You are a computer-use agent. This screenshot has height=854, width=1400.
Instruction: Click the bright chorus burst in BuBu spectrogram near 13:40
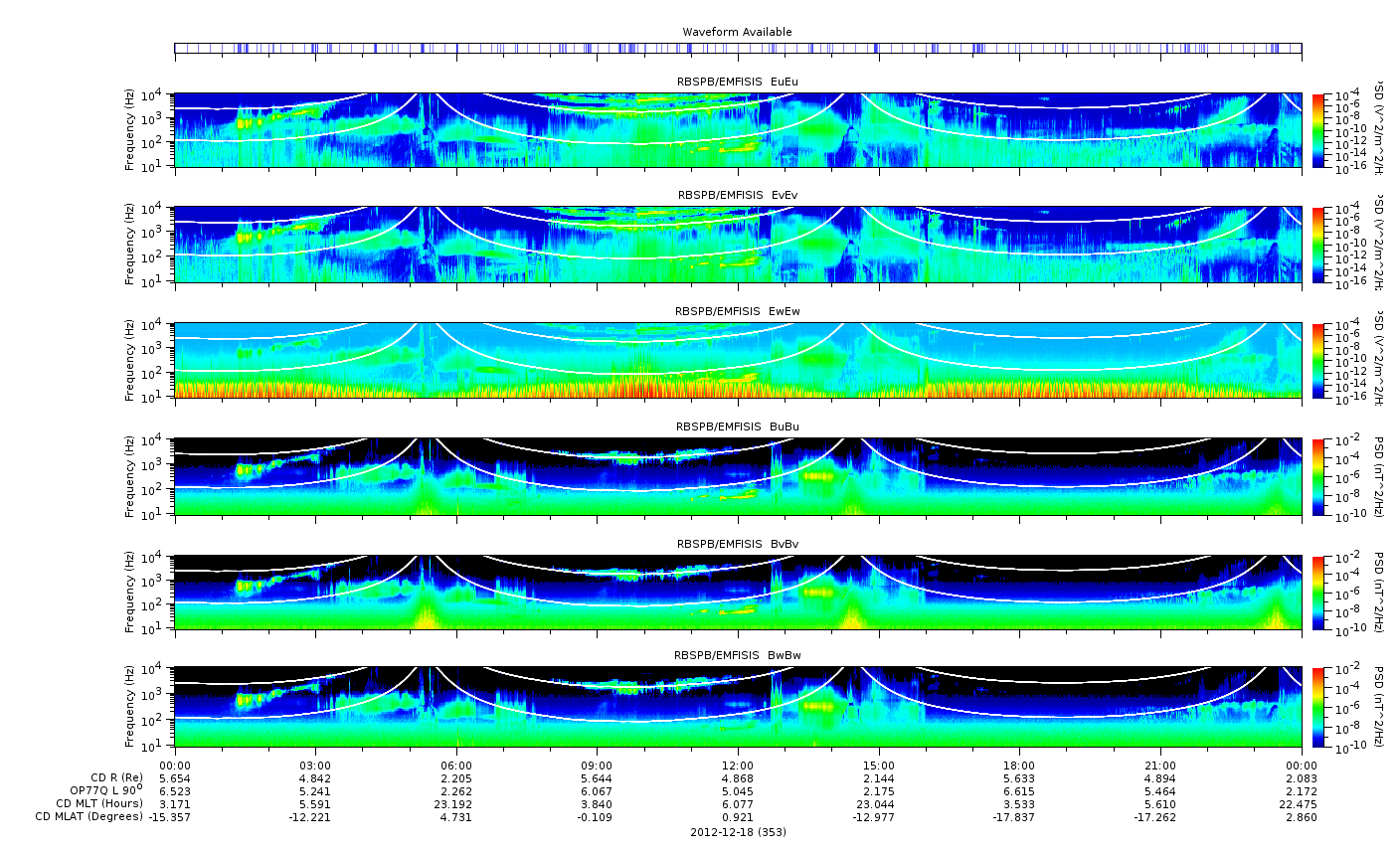(817, 476)
